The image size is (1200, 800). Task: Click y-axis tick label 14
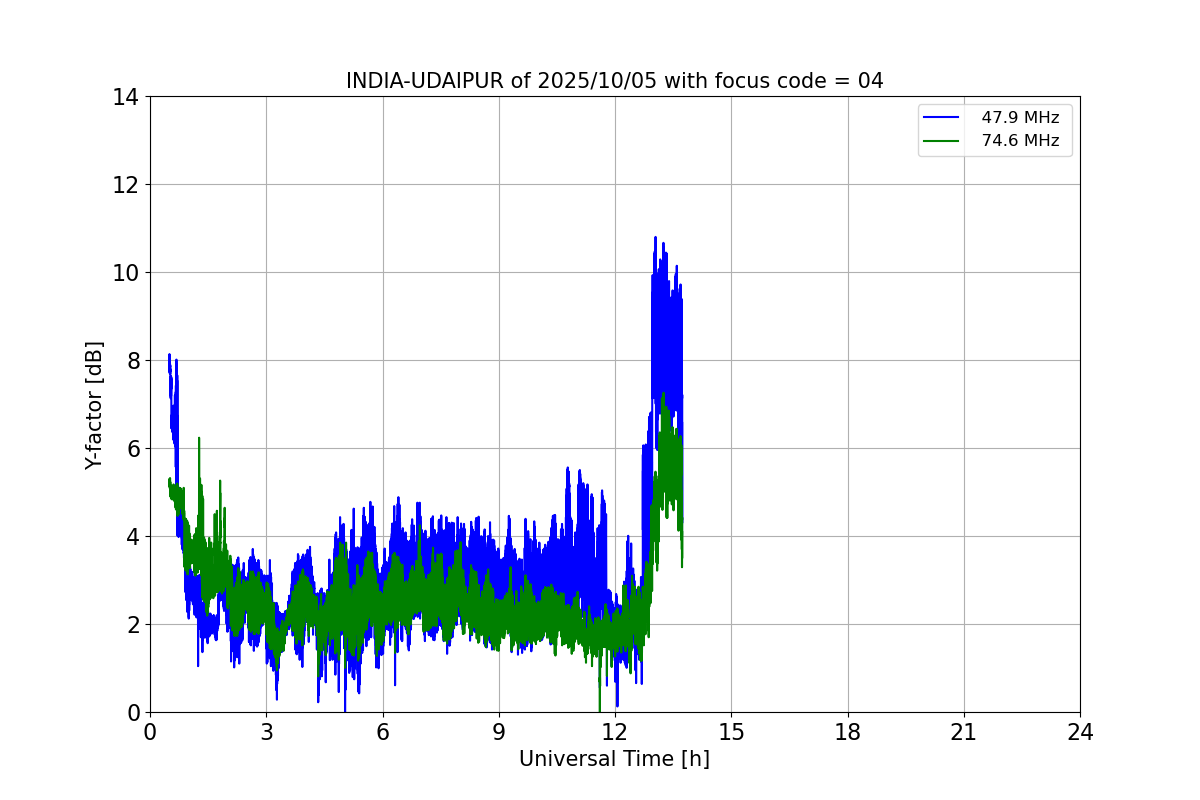pyautogui.click(x=126, y=97)
